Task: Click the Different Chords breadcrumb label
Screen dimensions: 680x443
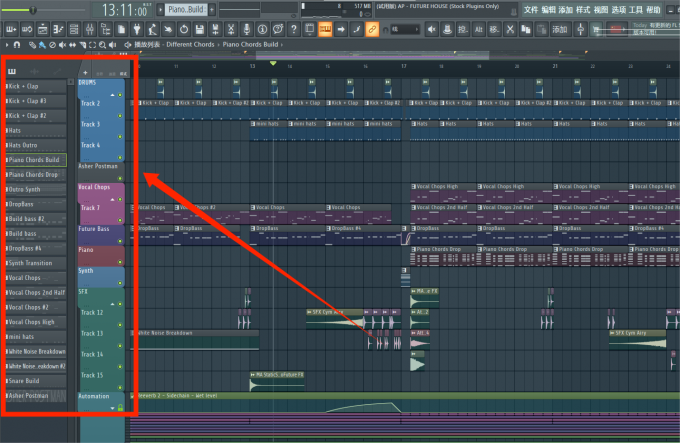Action: pos(192,45)
